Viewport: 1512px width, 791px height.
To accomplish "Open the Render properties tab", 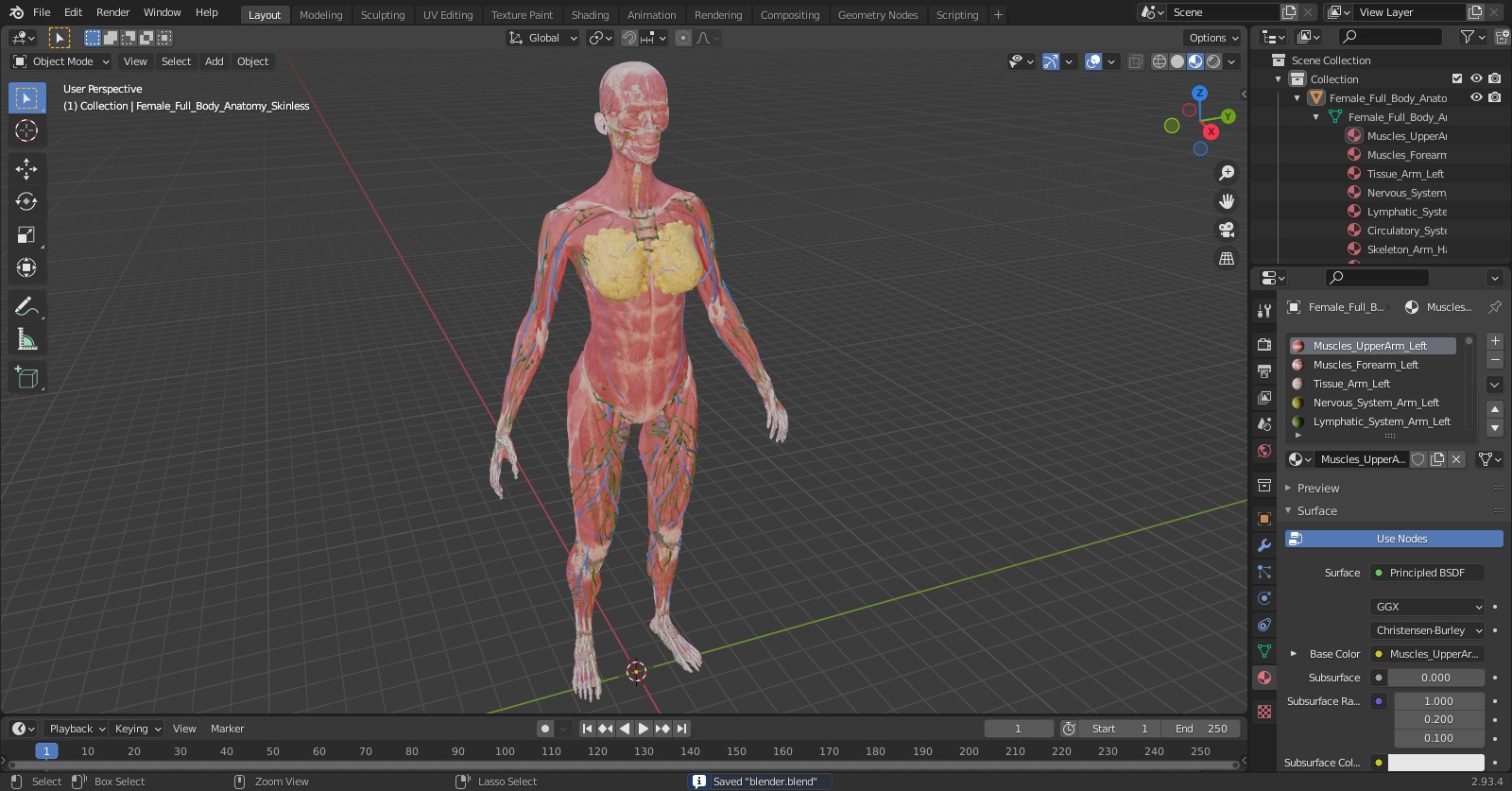I will (x=1264, y=344).
